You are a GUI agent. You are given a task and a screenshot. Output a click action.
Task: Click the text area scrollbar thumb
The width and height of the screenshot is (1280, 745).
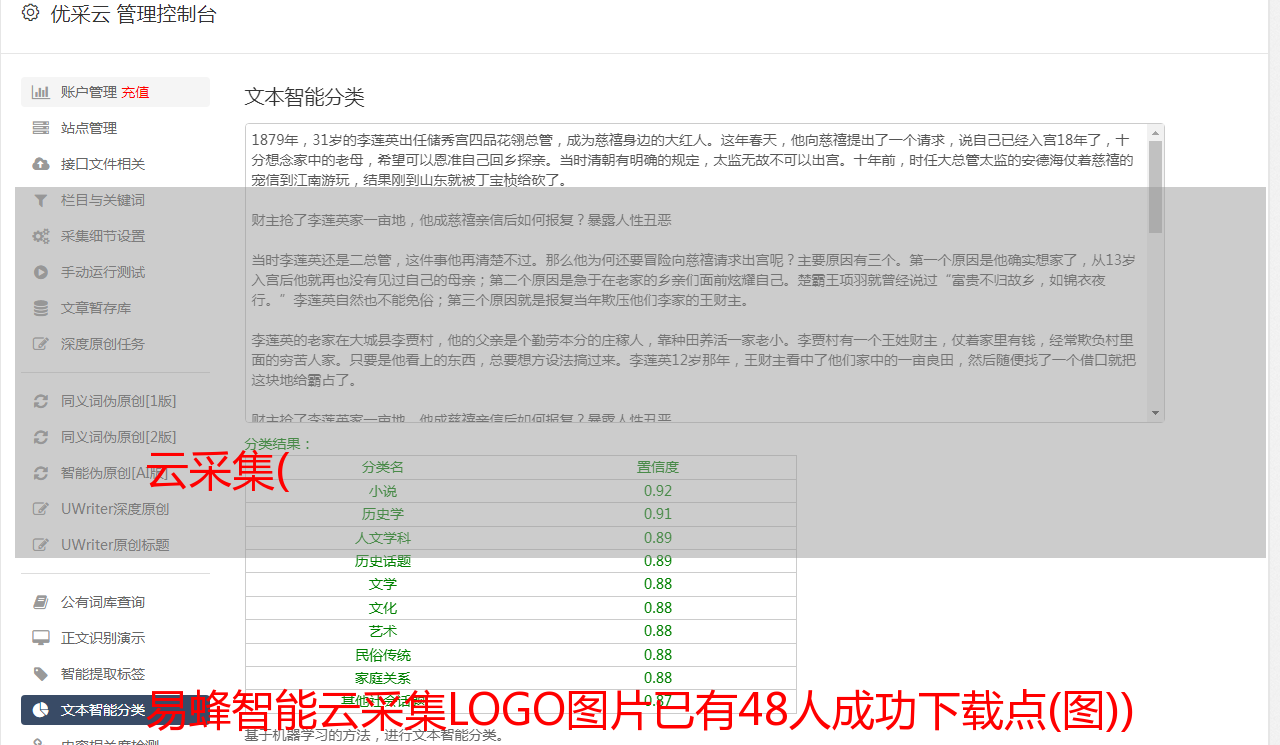coord(1156,186)
